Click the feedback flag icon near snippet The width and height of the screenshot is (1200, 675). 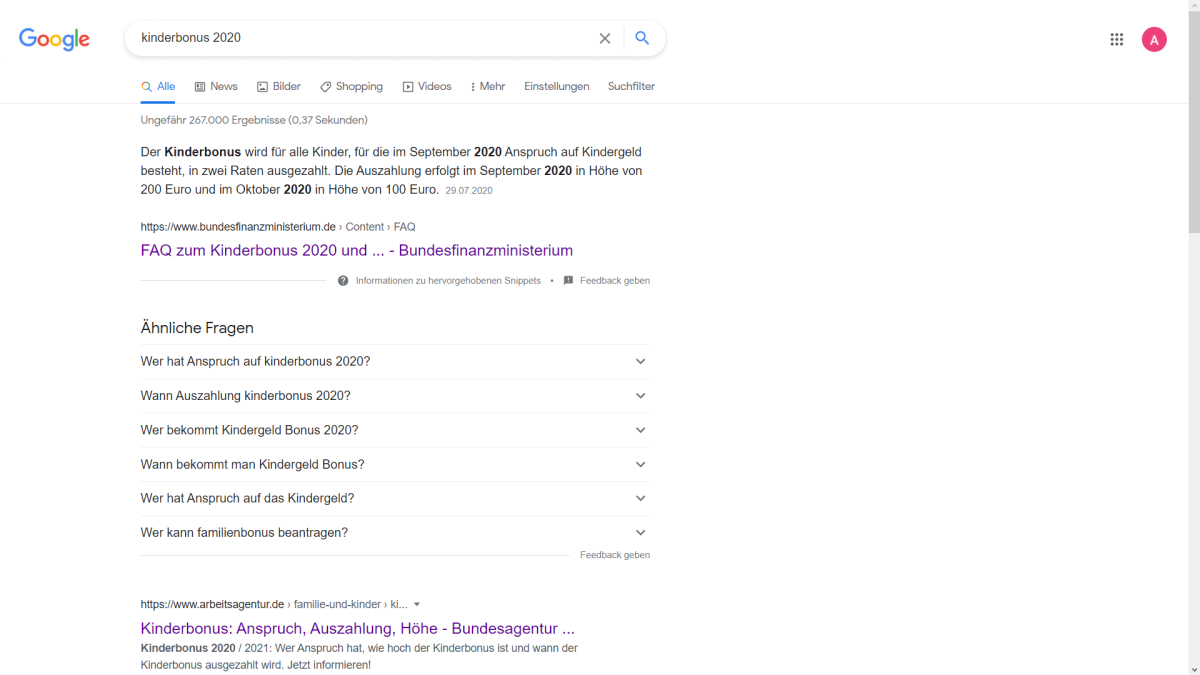coord(568,281)
